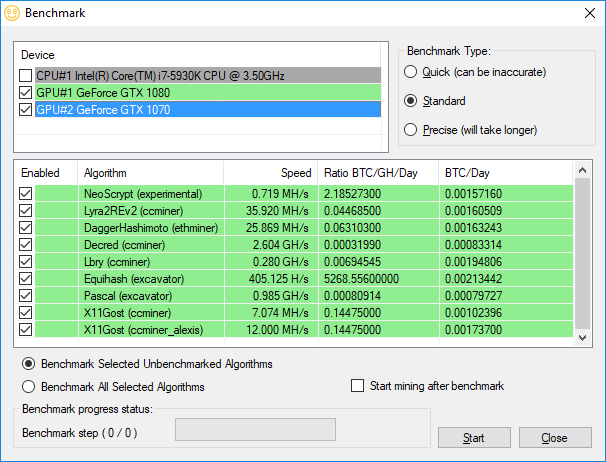Click ratio value 2.18527300

pos(352,193)
